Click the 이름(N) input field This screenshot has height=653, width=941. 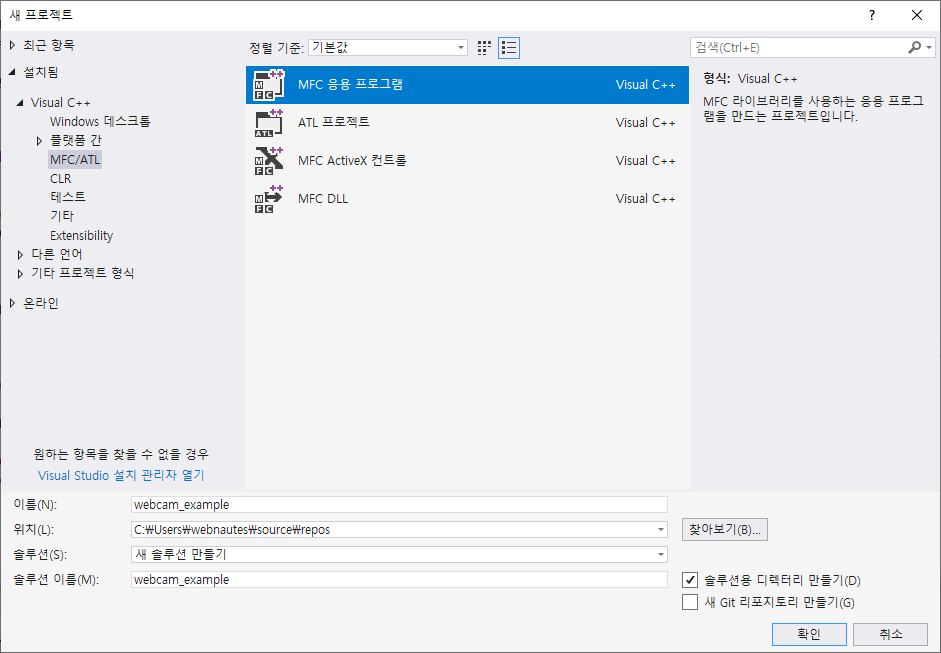pos(399,505)
